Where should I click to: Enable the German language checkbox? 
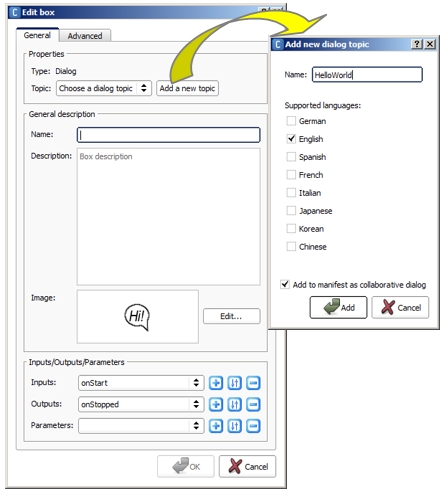pyautogui.click(x=291, y=121)
